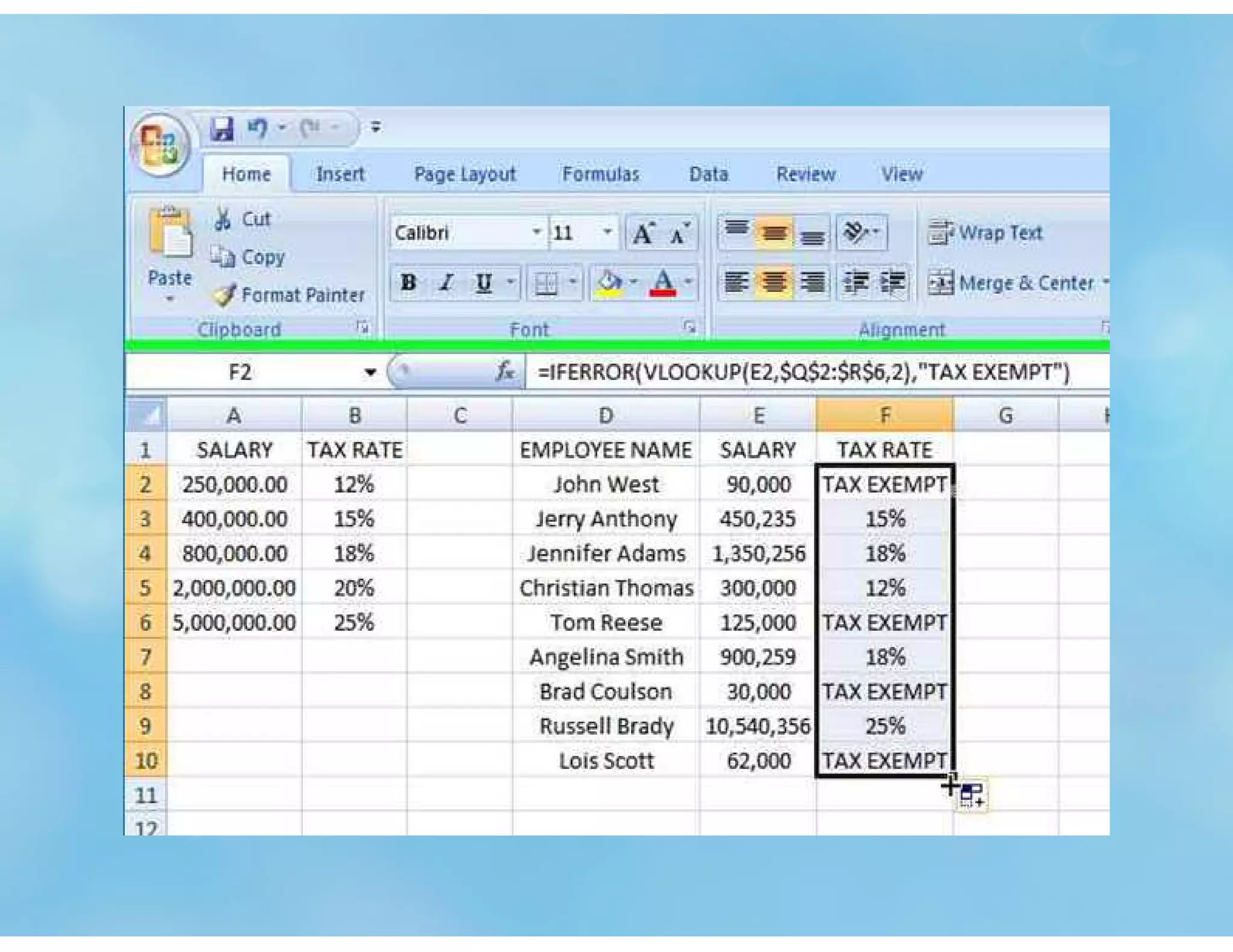This screenshot has height=952, width=1233.
Task: Open the Name Box dropdown arrow
Action: pyautogui.click(x=370, y=372)
